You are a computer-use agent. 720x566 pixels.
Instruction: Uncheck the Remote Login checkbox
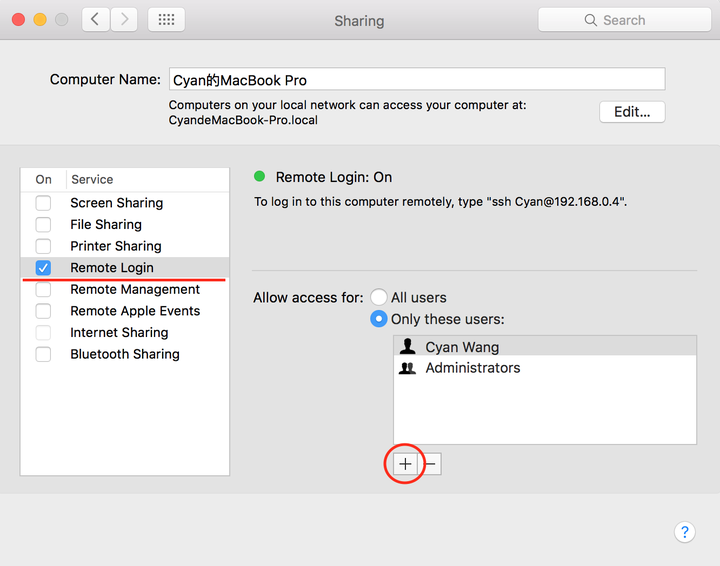click(43, 268)
